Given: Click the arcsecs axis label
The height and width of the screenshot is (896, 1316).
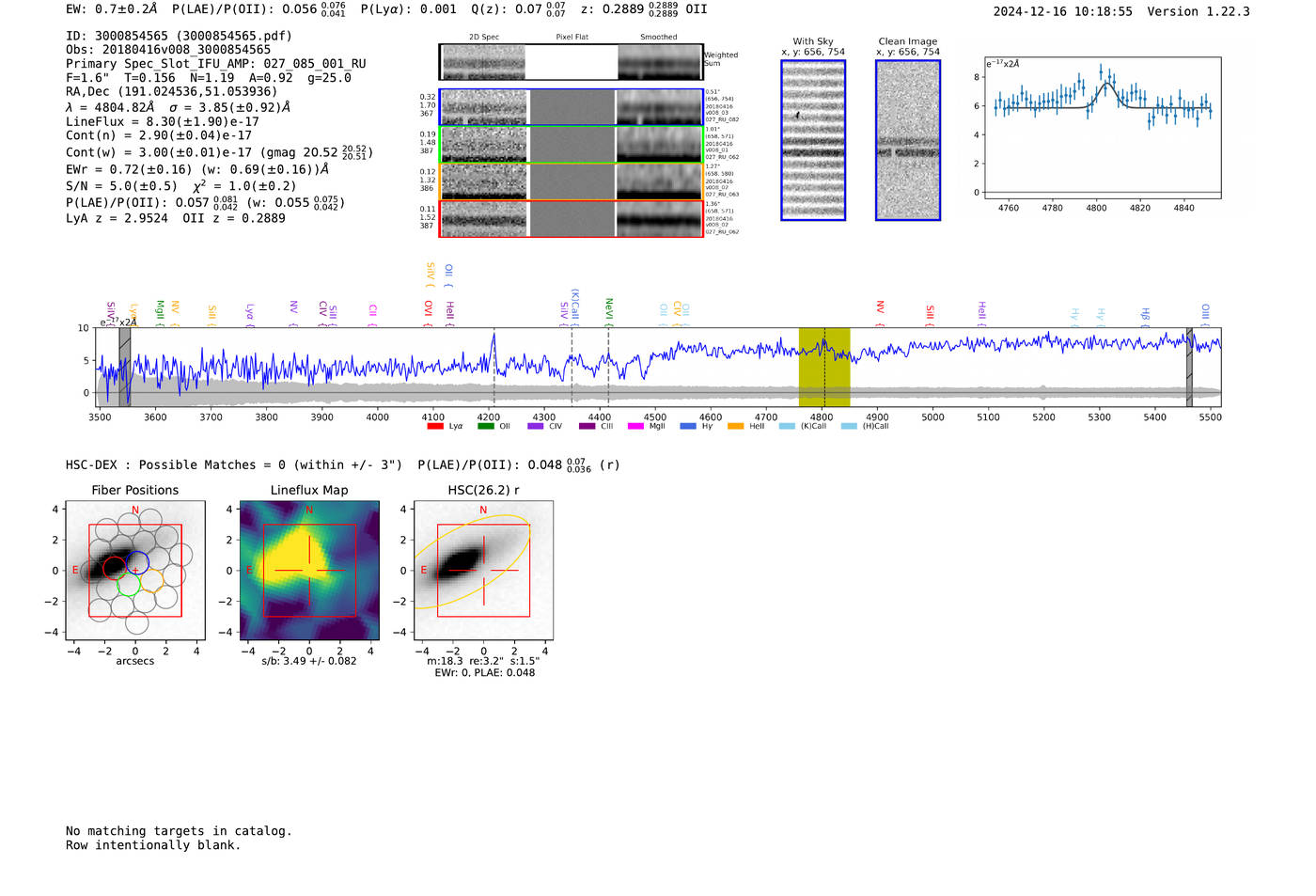Looking at the screenshot, I should click(x=135, y=661).
